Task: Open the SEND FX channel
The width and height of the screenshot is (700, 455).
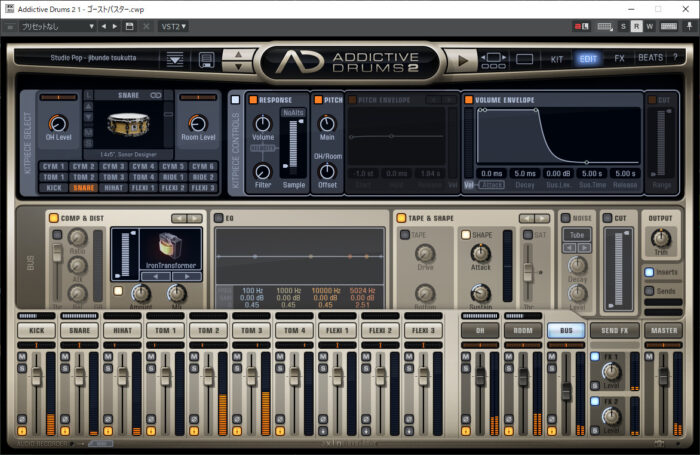Action: (614, 330)
